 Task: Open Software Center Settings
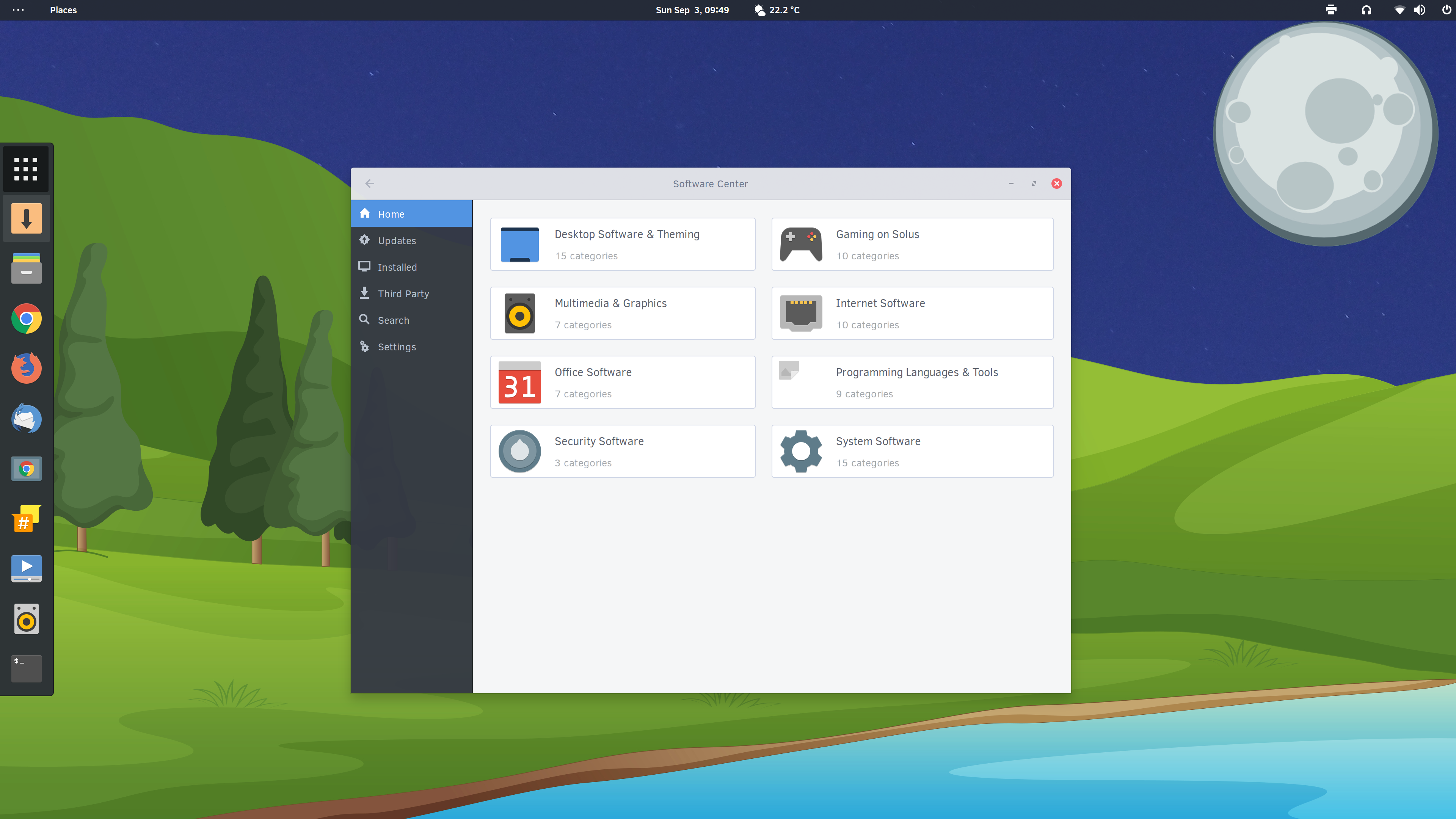click(396, 347)
